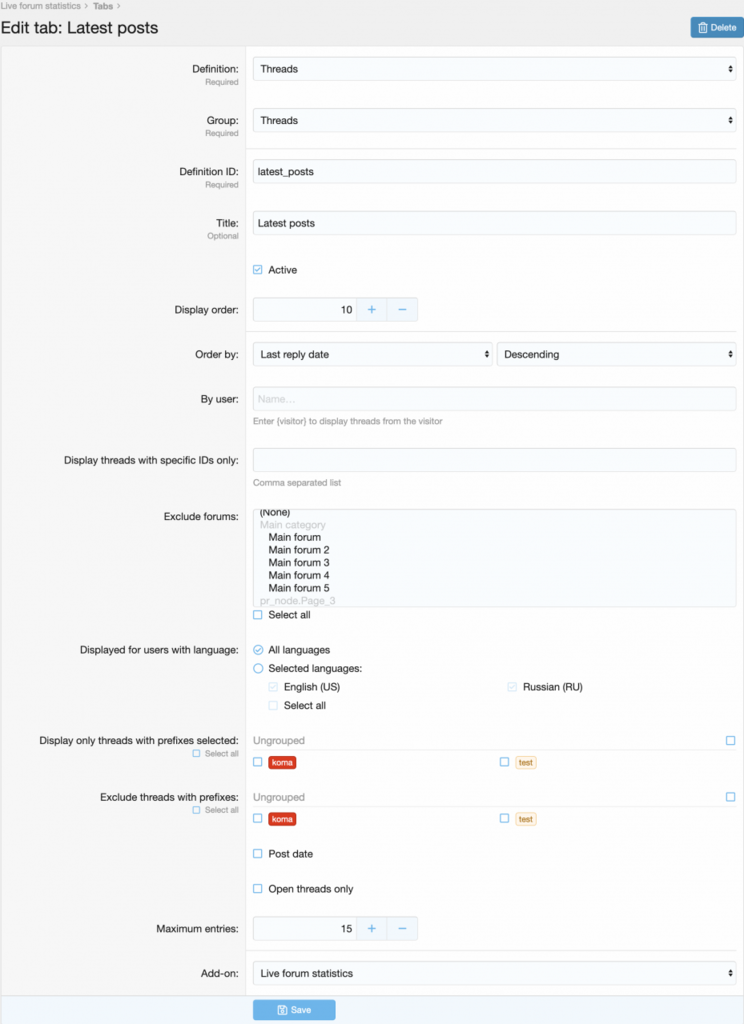Choose Selected languages radio option

click(x=258, y=668)
